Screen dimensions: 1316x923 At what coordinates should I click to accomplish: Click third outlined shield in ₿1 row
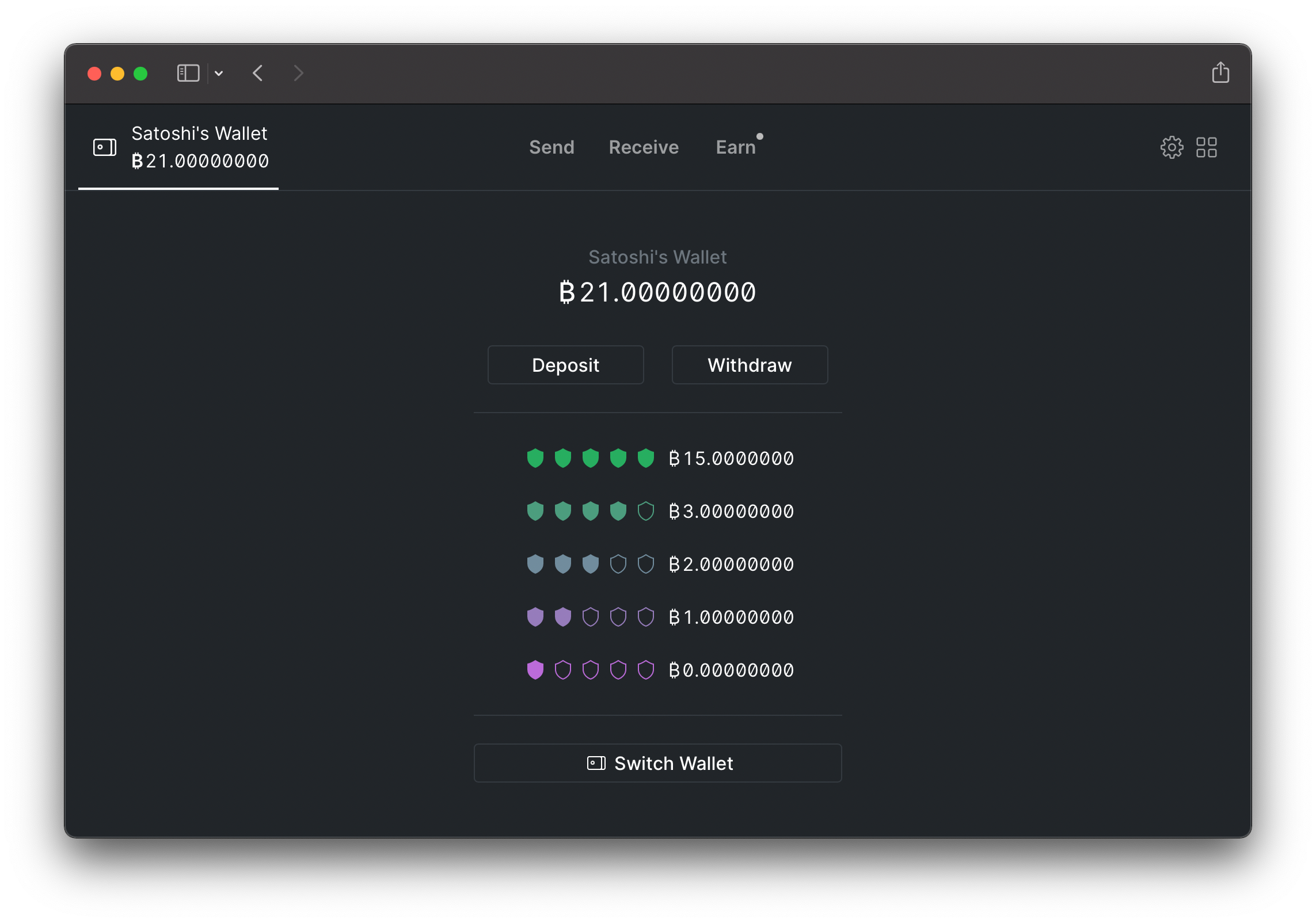(591, 617)
